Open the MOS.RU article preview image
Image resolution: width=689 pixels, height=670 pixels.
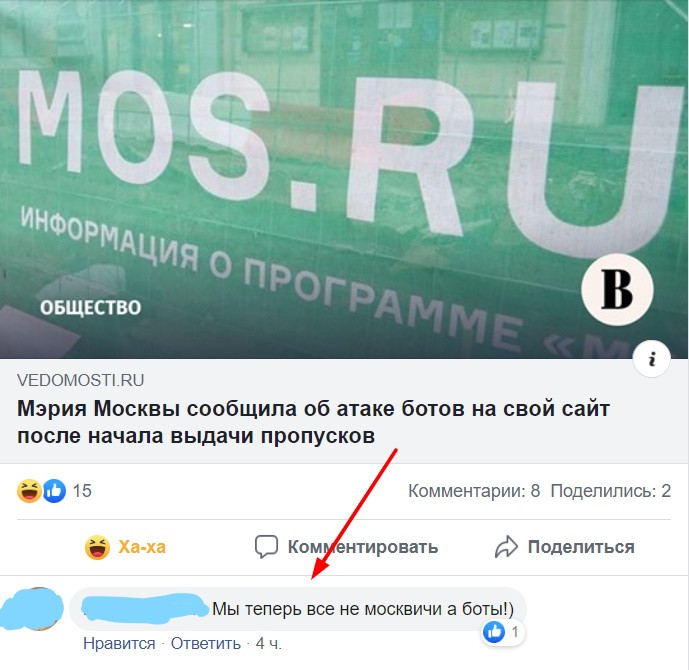(x=344, y=179)
